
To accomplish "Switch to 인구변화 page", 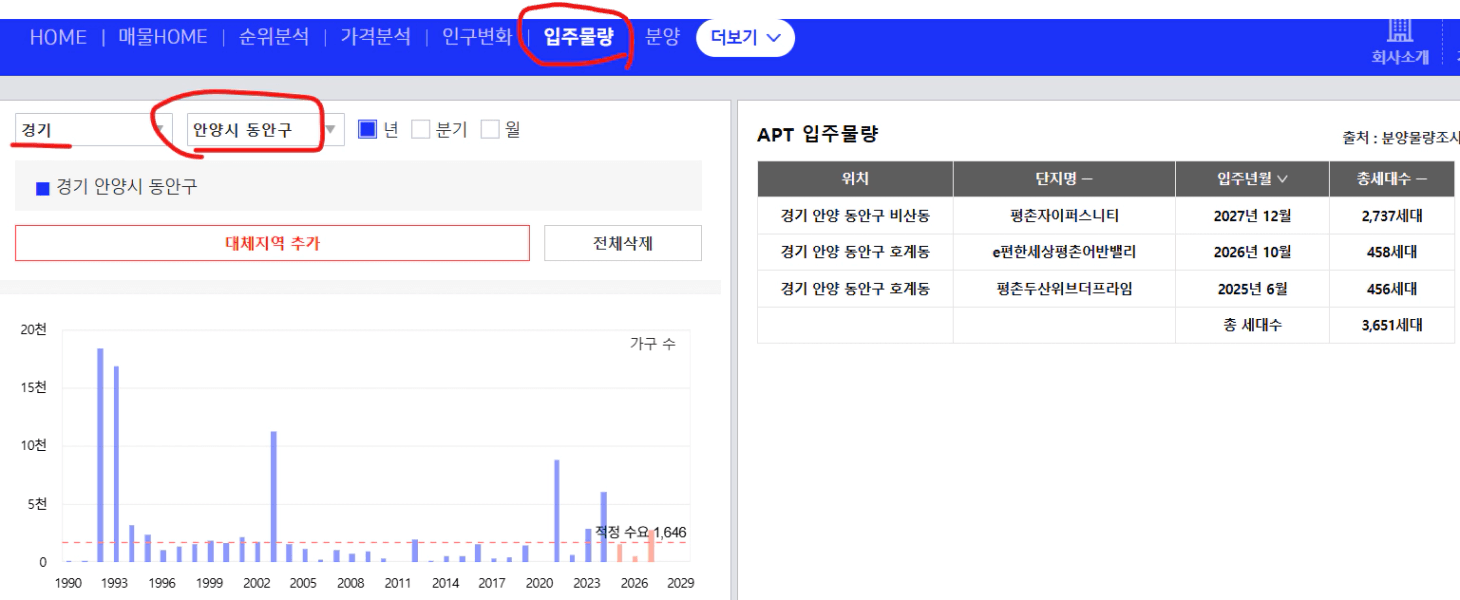I will pos(477,38).
